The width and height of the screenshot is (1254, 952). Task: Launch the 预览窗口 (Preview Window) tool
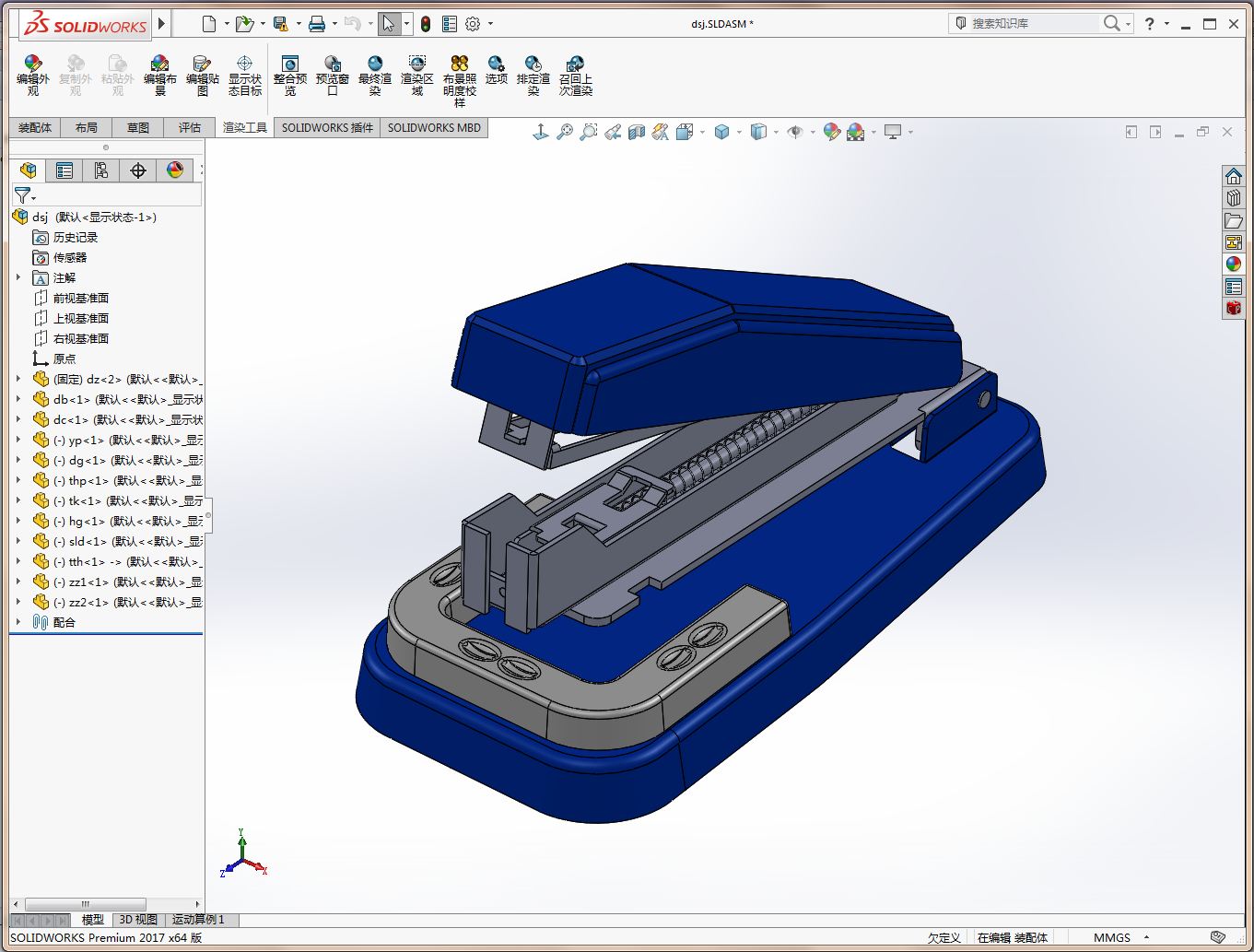point(333,74)
